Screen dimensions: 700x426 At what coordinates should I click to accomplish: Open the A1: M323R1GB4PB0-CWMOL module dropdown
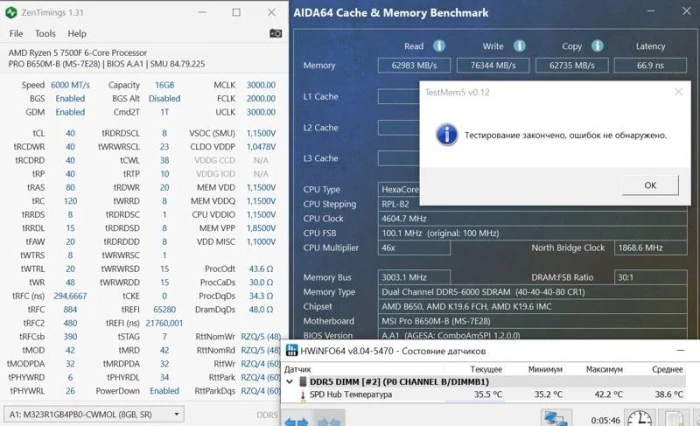(x=94, y=414)
